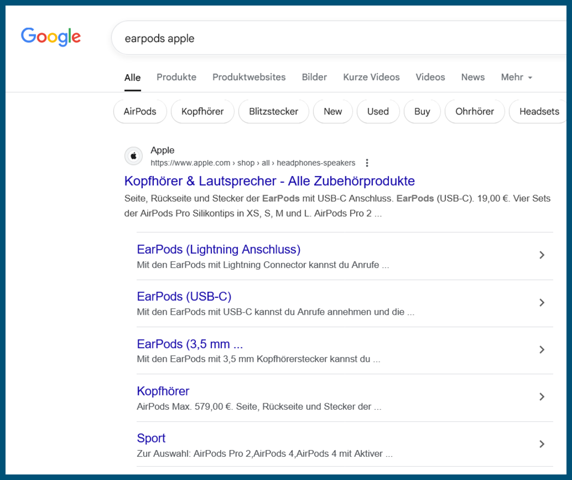Screen dimensions: 572x480
Task: Open the Kurze Videos tab
Action: 371,77
